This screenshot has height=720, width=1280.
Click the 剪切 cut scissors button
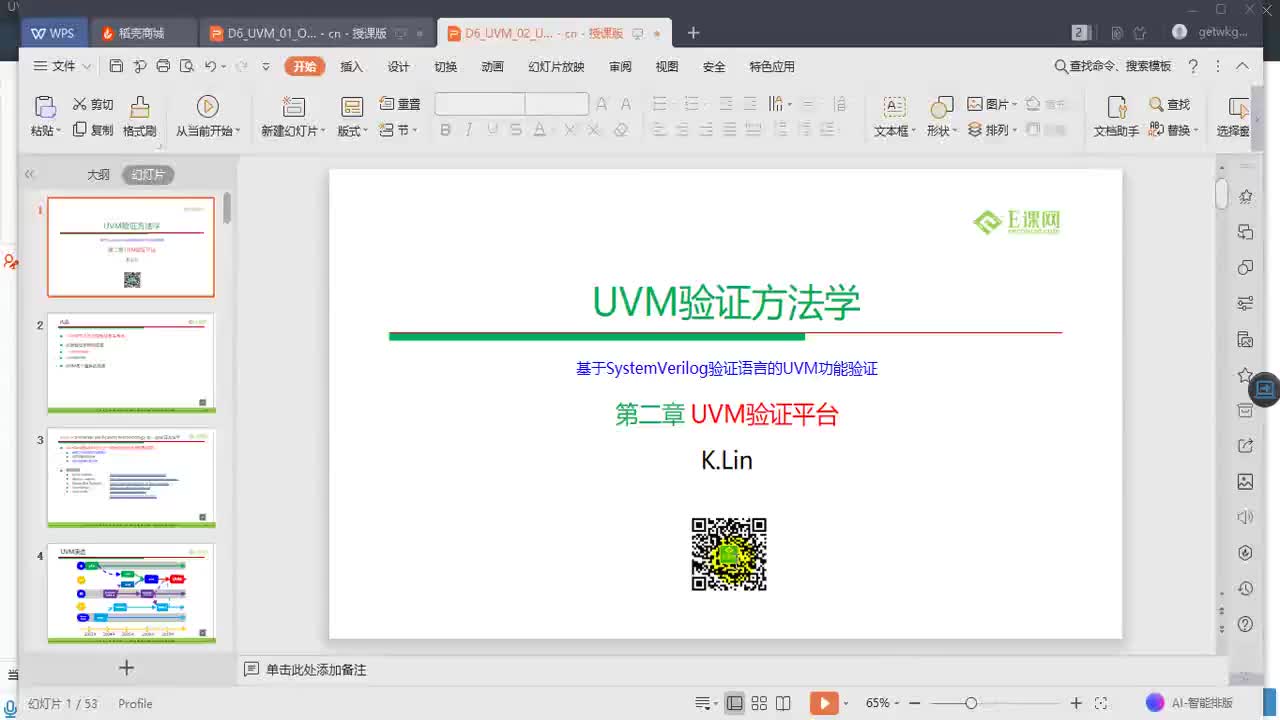coord(93,104)
